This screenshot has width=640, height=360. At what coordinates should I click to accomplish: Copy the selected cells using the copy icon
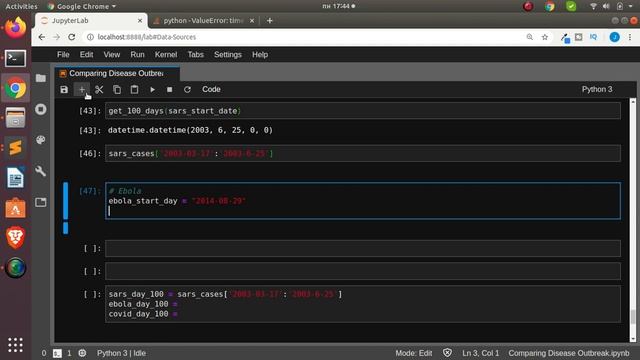117,89
